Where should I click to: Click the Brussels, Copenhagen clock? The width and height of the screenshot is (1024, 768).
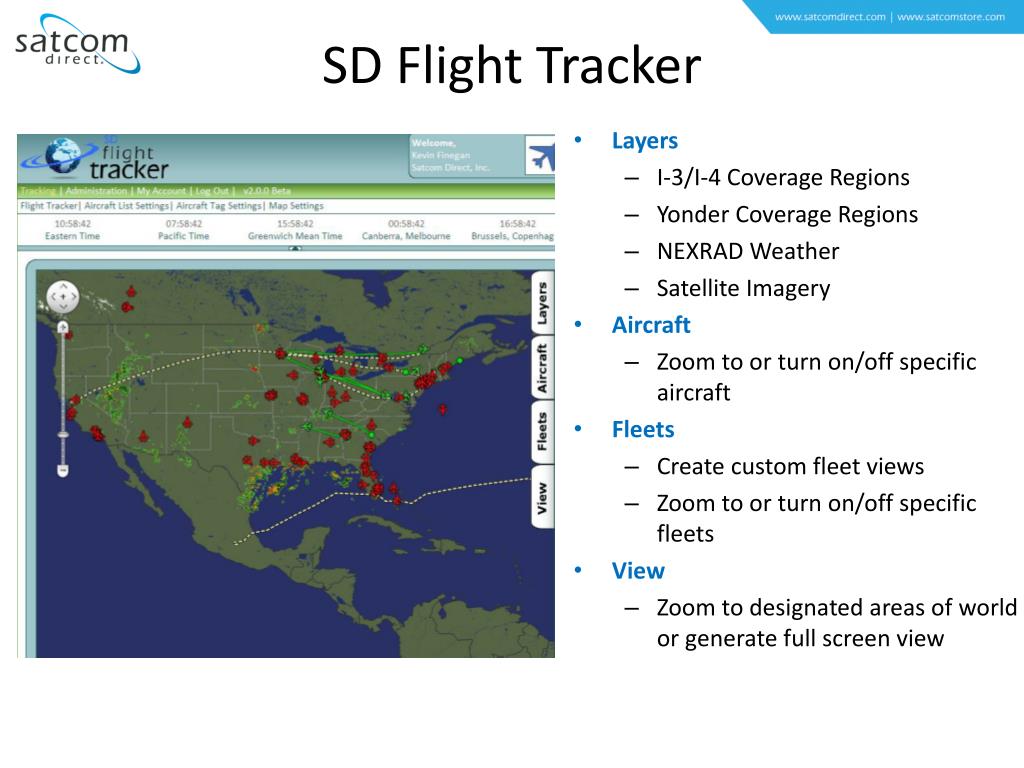[513, 230]
